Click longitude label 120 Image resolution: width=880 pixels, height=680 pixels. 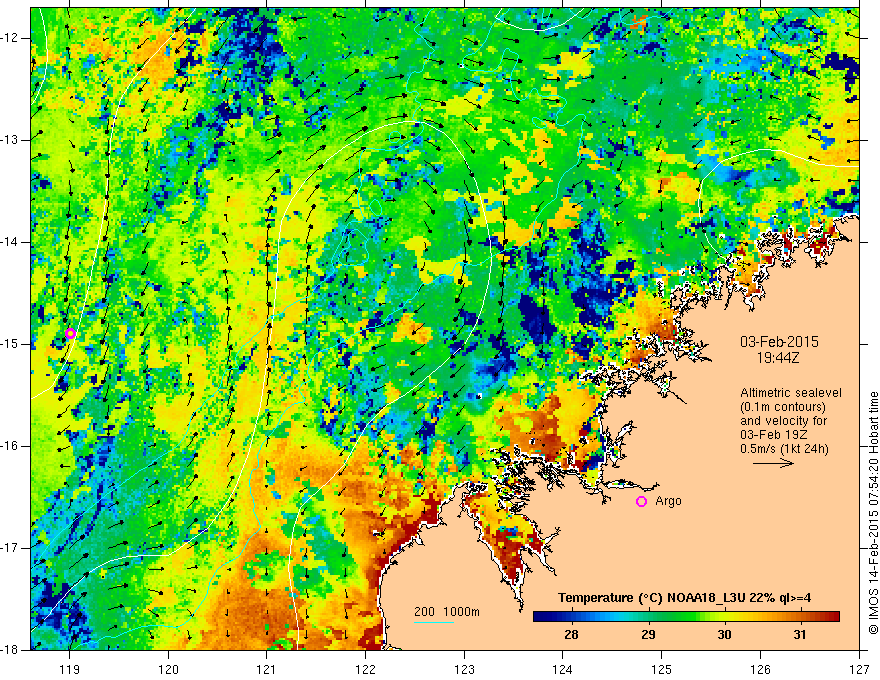[168, 669]
